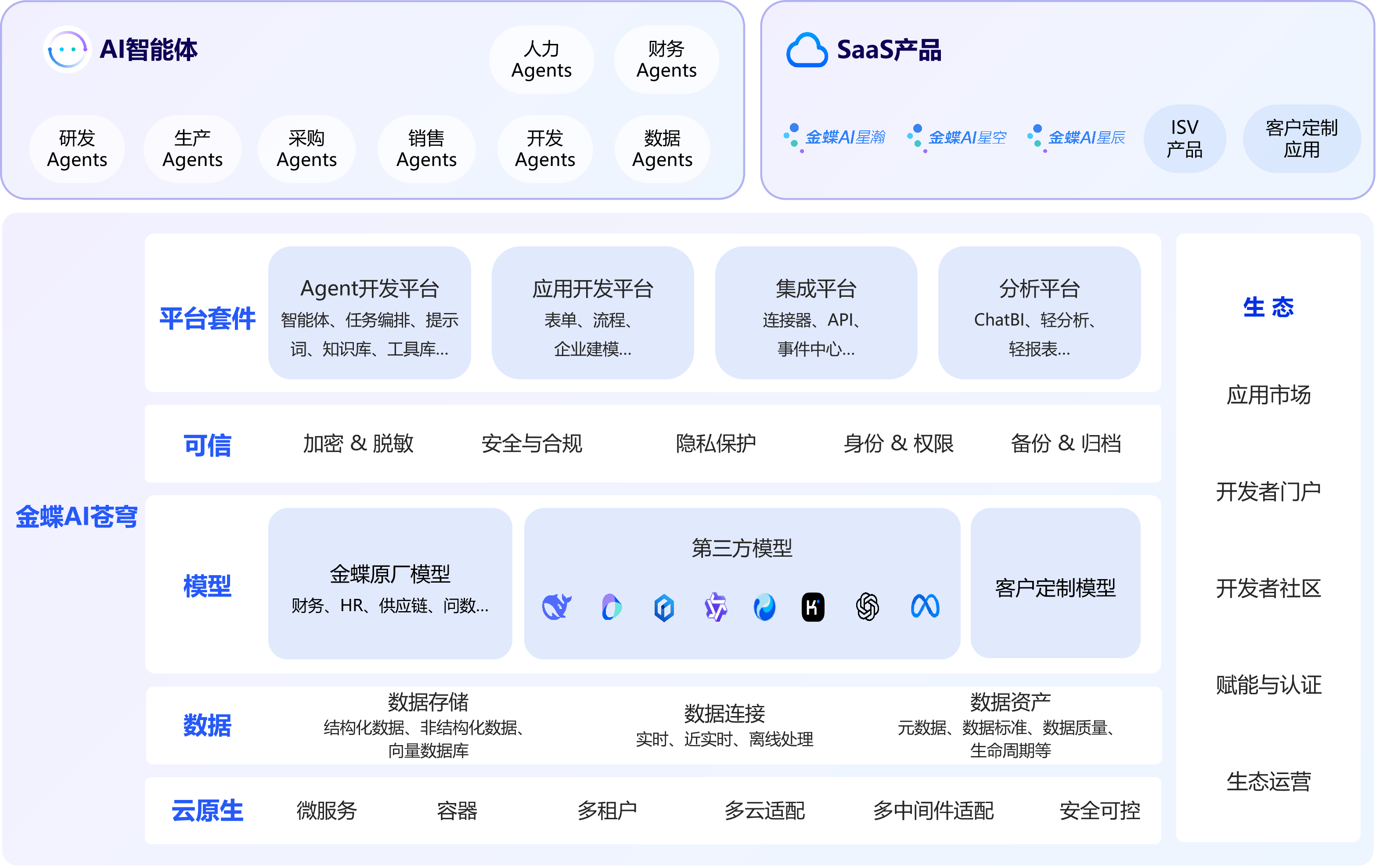This screenshot has height=868, width=1376.
Task: Click 微服务 in the 云原生 row
Action: 327,810
